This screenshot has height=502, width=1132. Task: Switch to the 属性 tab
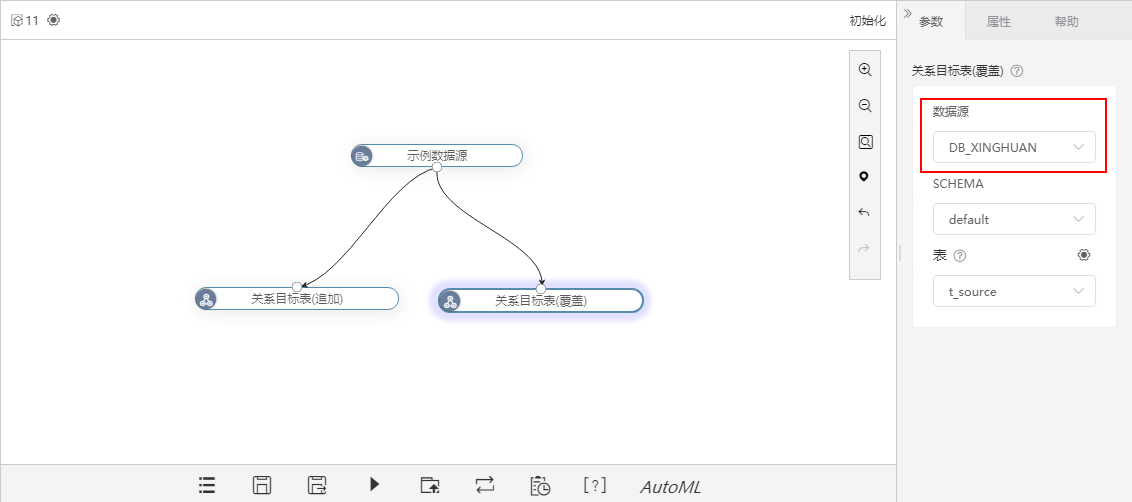click(x=998, y=22)
